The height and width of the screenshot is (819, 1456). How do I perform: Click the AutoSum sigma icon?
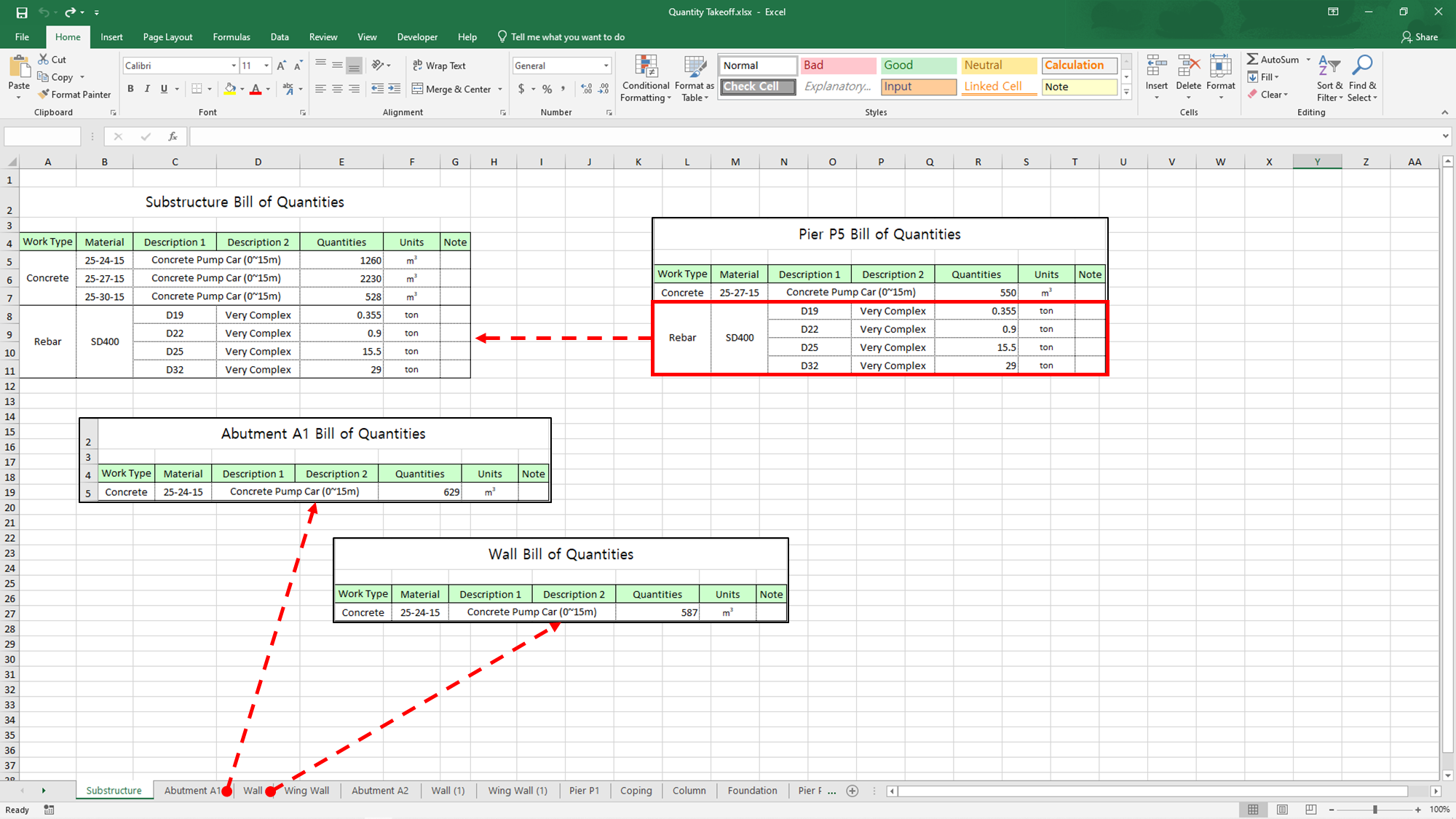coord(1252,60)
